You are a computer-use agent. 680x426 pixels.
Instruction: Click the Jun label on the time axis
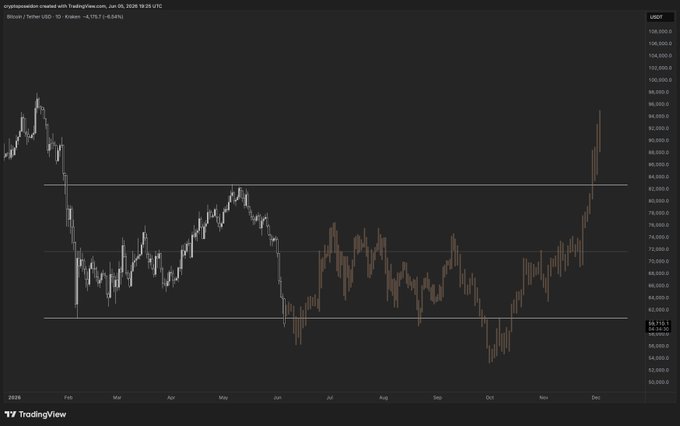click(x=277, y=397)
